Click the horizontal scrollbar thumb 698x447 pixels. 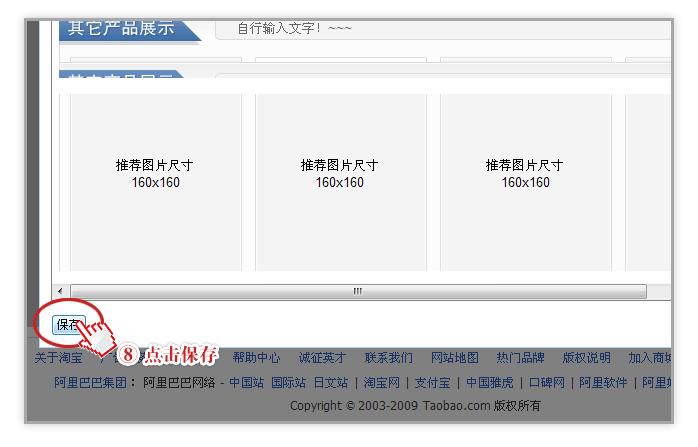point(357,292)
